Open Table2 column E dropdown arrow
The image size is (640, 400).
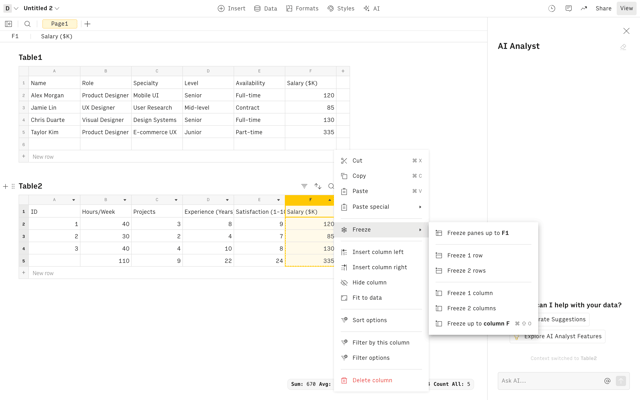tap(278, 200)
